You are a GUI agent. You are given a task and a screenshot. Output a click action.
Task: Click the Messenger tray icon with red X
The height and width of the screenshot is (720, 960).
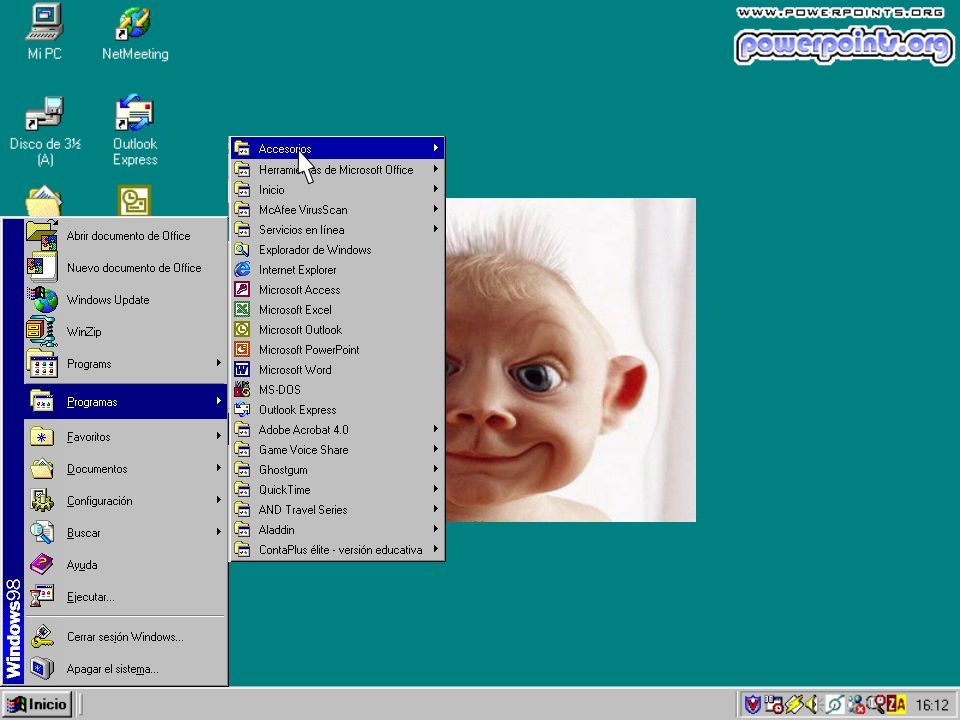pos(857,704)
